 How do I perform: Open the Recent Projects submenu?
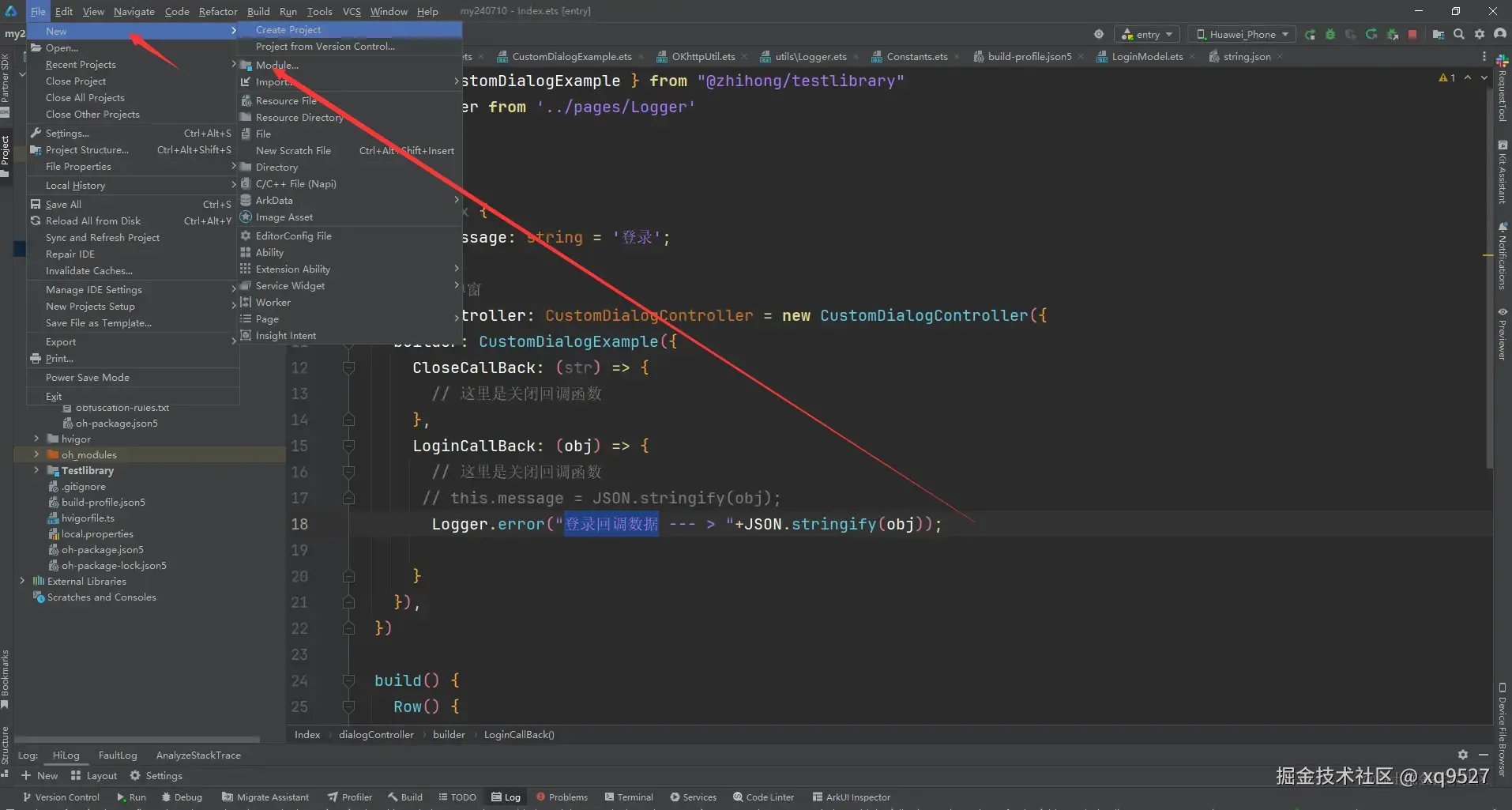[133, 64]
